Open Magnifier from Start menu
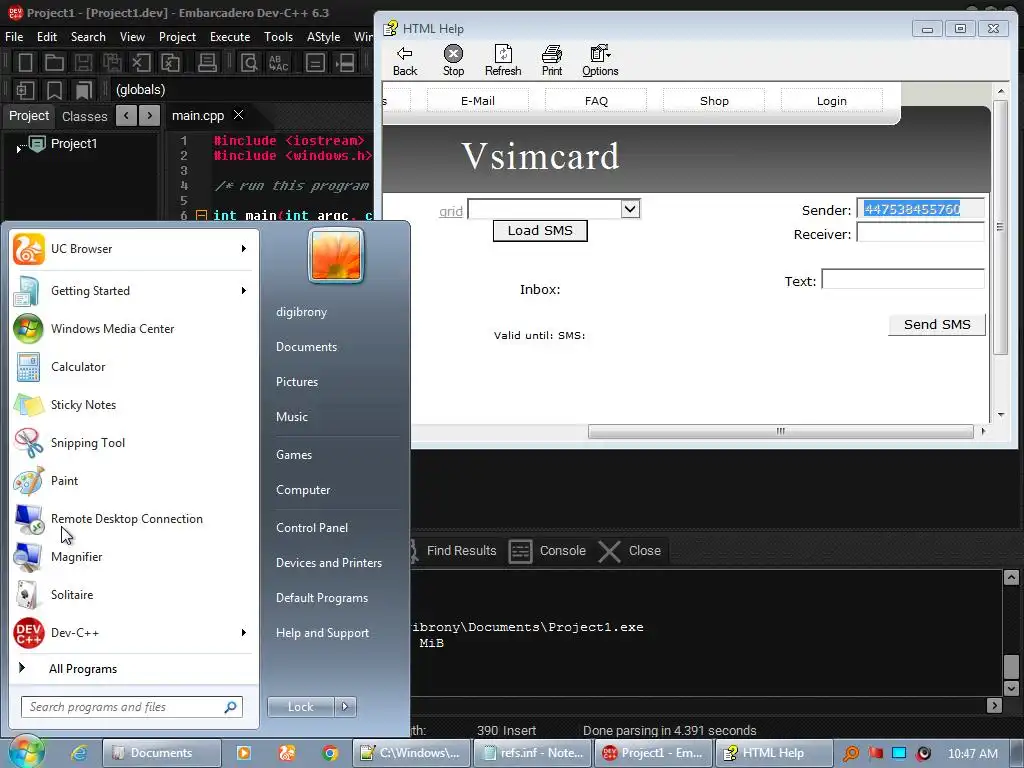Screen dimensions: 1024x768 tap(131, 557)
